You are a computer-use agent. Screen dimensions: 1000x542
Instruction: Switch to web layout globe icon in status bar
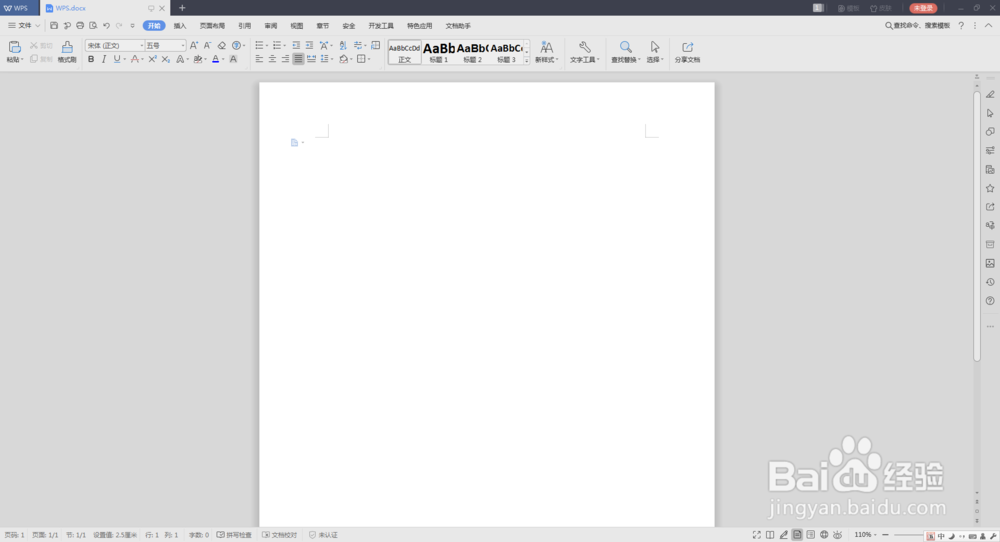pos(824,535)
